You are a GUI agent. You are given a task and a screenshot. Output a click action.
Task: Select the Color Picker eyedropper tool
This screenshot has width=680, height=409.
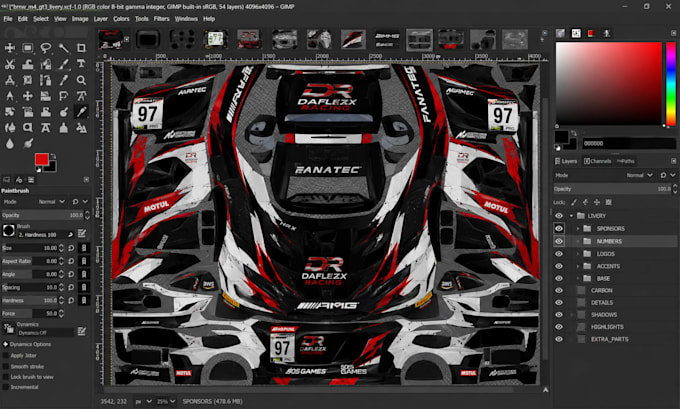(64, 80)
